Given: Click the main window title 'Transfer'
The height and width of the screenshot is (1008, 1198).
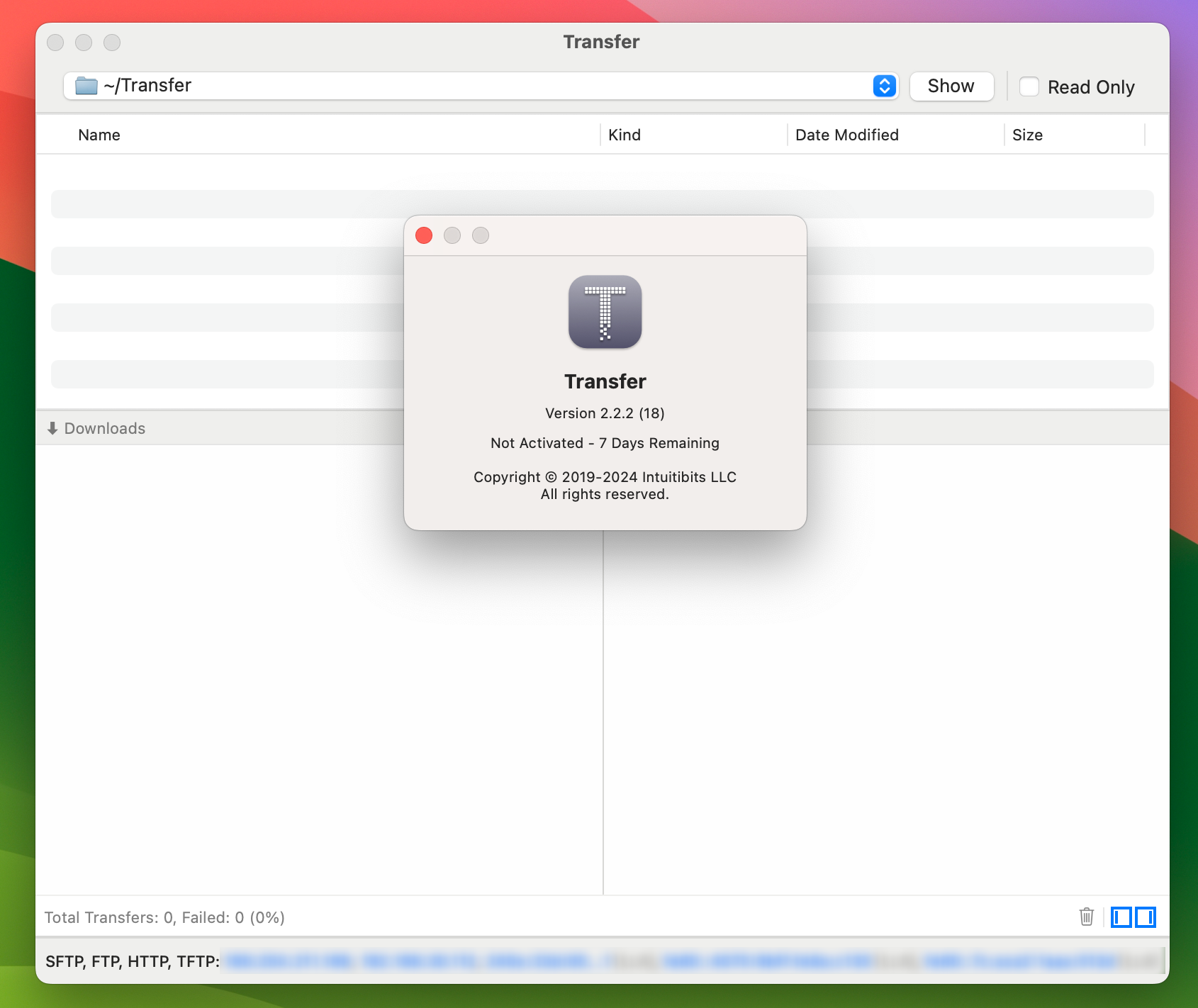Looking at the screenshot, I should click(x=601, y=42).
